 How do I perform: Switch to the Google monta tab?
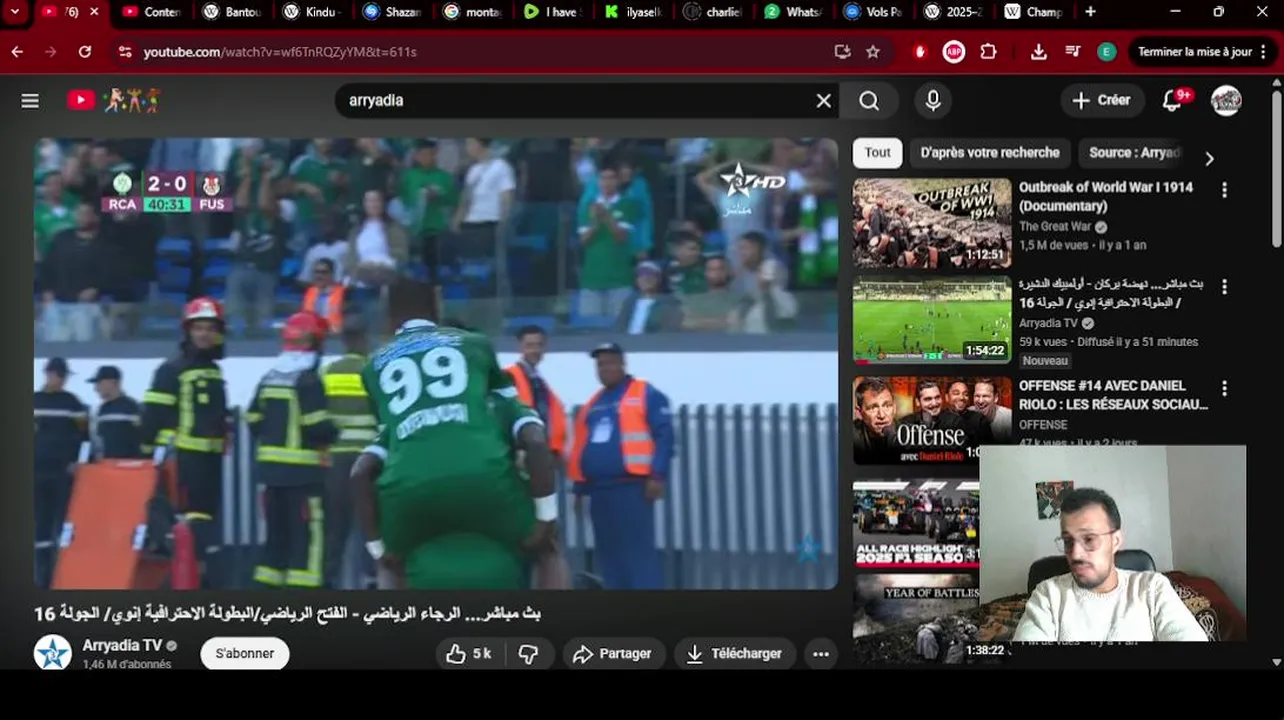471,12
